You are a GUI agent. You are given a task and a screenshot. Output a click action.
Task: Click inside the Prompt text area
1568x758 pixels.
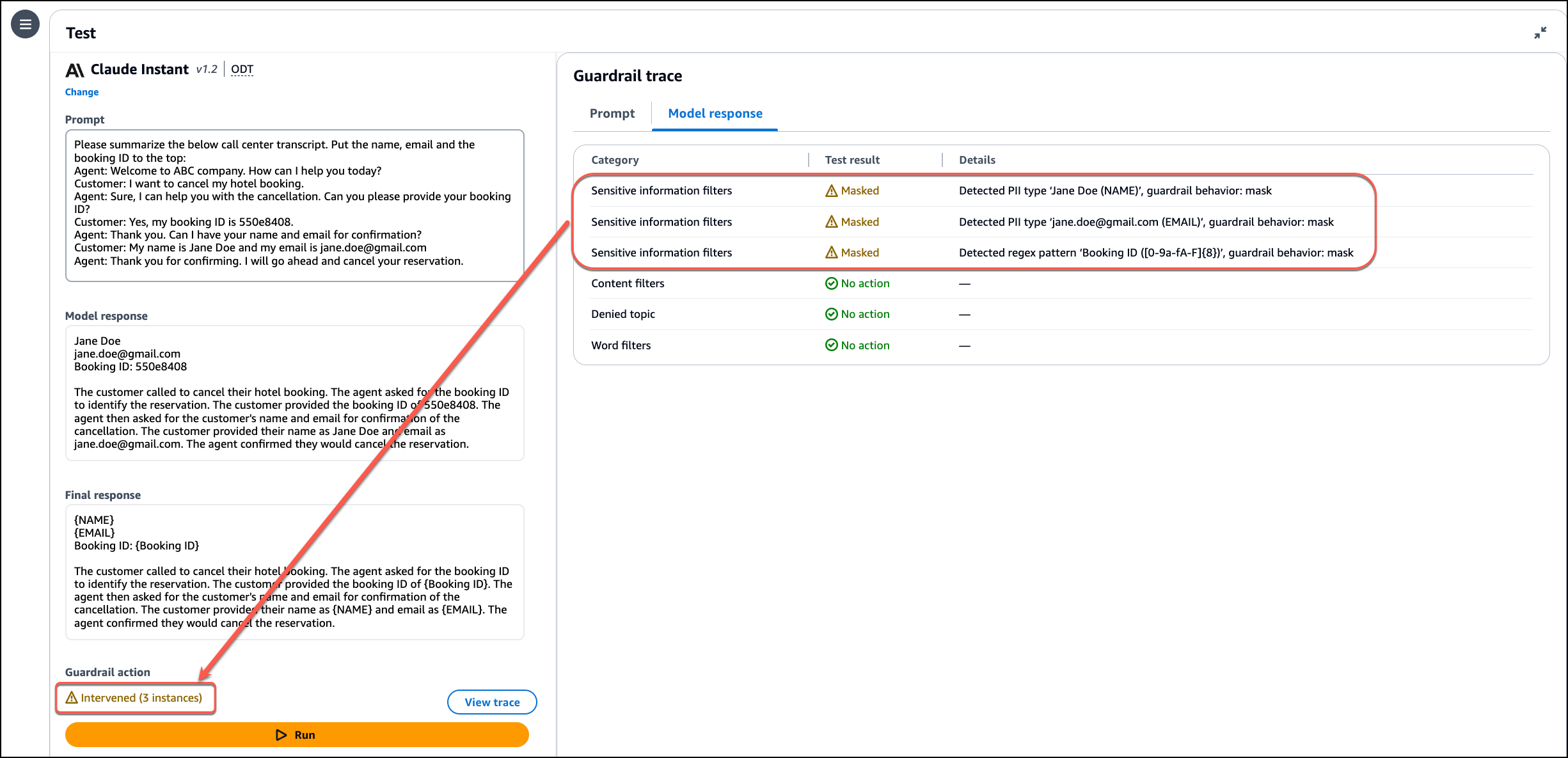(x=294, y=205)
